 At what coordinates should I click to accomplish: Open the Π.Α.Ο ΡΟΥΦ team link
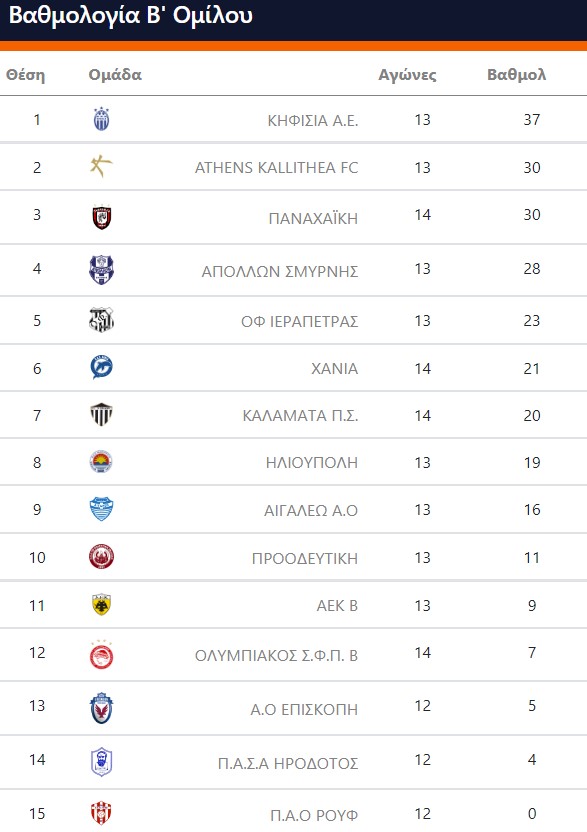coord(314,815)
